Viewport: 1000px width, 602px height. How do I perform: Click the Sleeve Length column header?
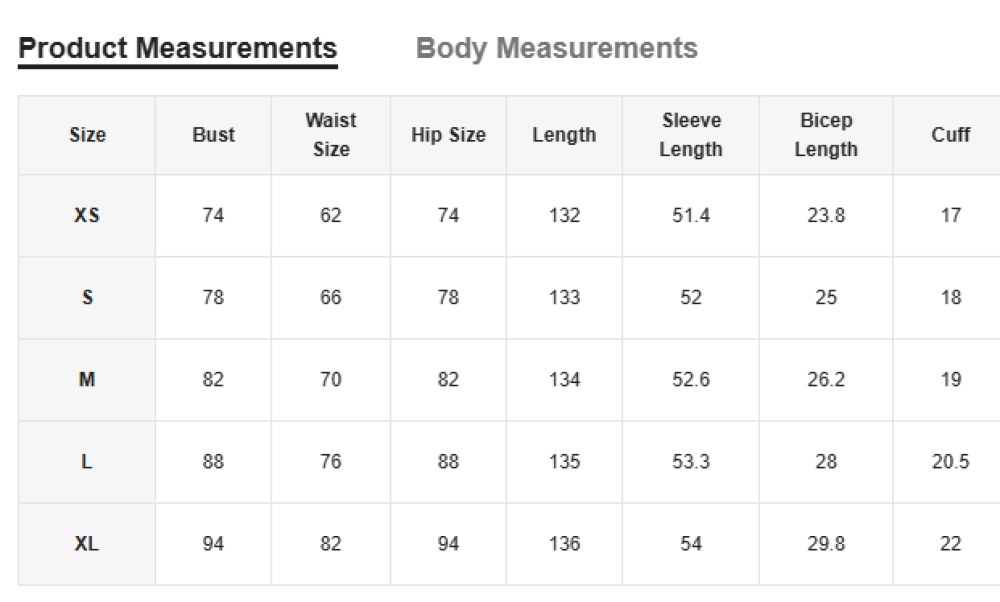[691, 135]
